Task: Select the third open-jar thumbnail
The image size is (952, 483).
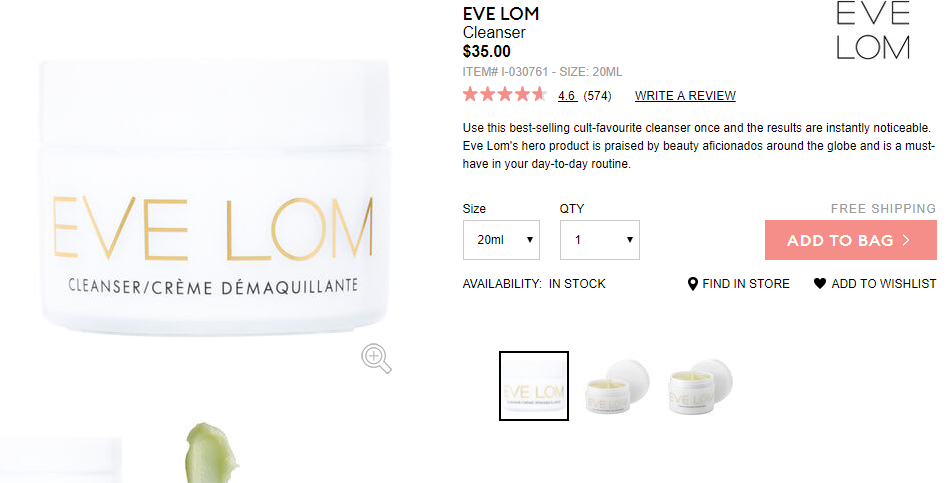Action: [x=700, y=386]
